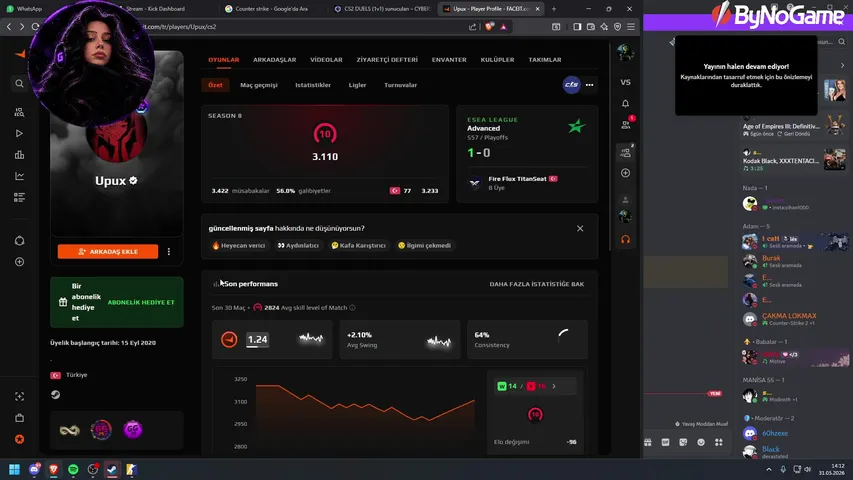Click ABONELİK HEDİYE ET link
853x480 pixels.
point(141,302)
